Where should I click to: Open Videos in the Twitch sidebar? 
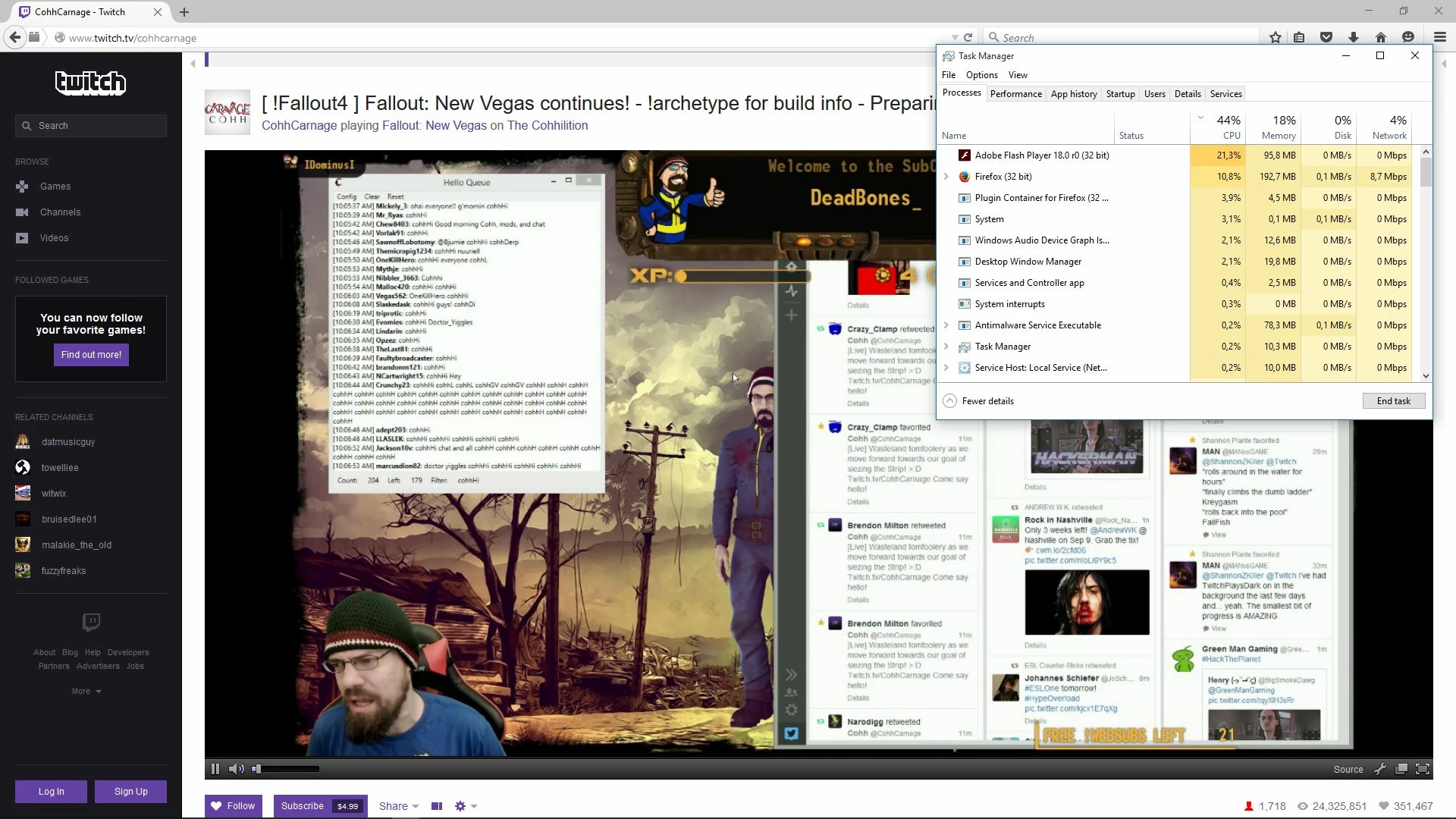[x=54, y=238]
